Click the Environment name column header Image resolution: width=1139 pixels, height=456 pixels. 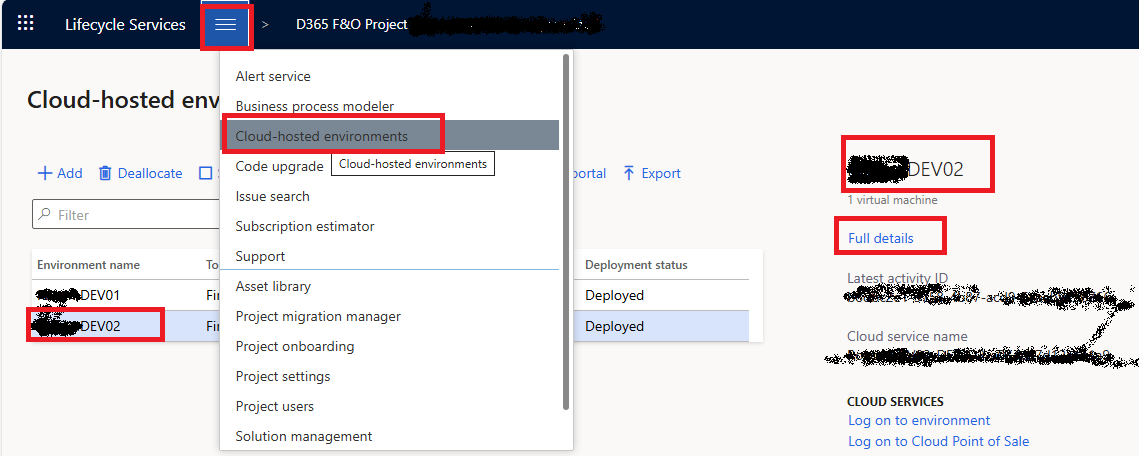(x=89, y=265)
